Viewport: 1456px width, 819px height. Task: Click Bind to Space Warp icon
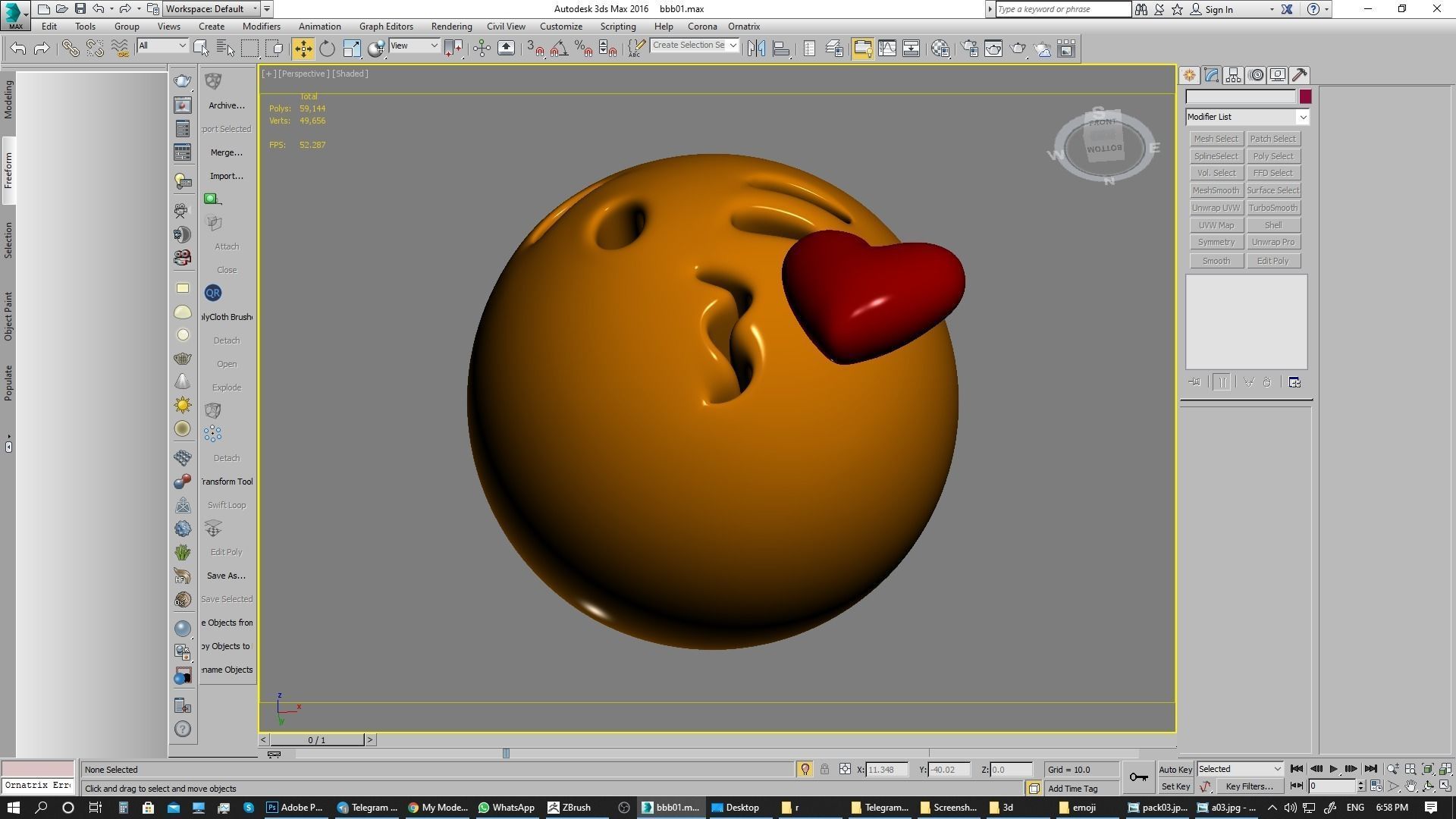pyautogui.click(x=120, y=49)
